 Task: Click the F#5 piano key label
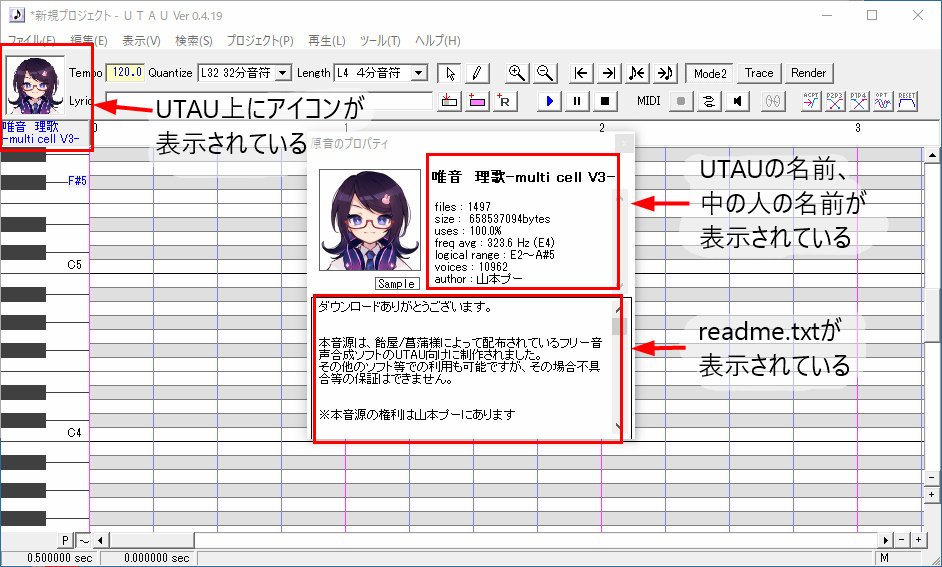(x=77, y=181)
